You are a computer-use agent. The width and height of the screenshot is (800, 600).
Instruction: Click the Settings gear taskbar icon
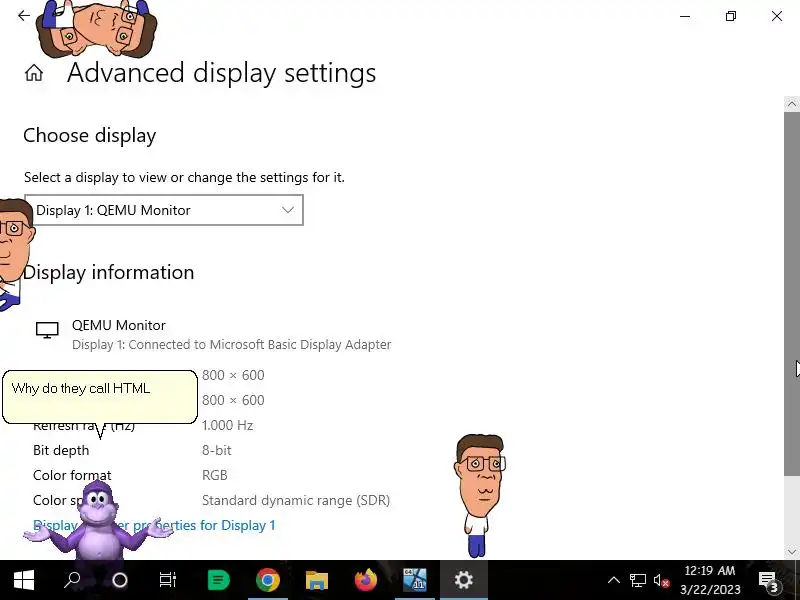click(463, 580)
